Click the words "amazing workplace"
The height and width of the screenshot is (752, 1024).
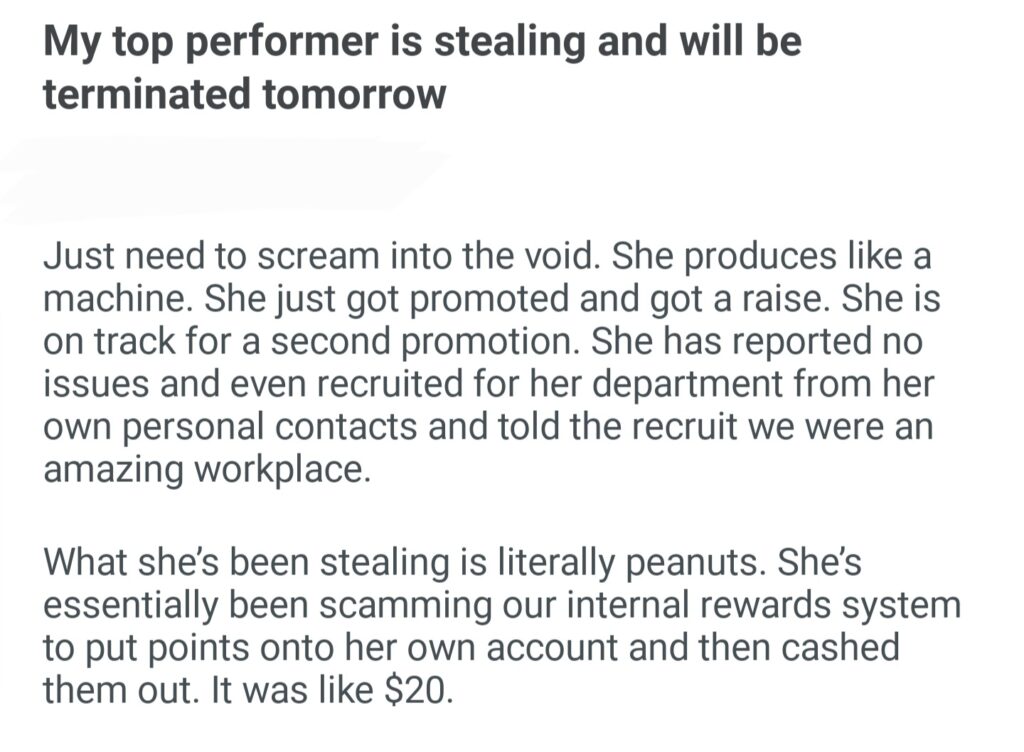(x=206, y=470)
